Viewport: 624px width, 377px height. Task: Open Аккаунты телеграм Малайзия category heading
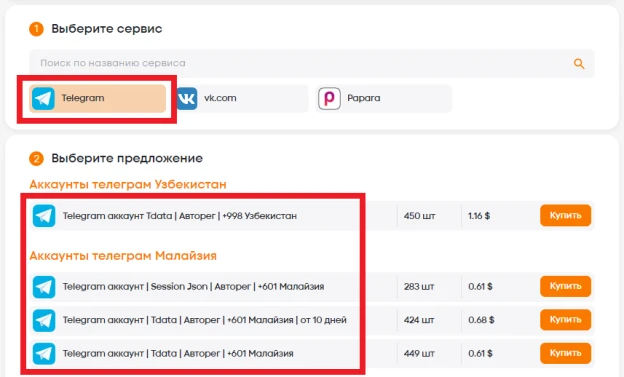(123, 256)
